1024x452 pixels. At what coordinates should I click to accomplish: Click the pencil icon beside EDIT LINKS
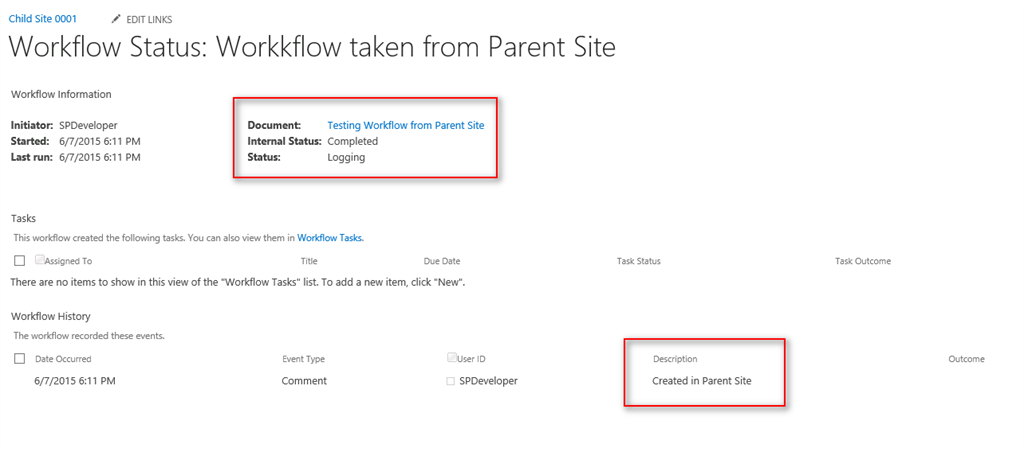(x=116, y=19)
